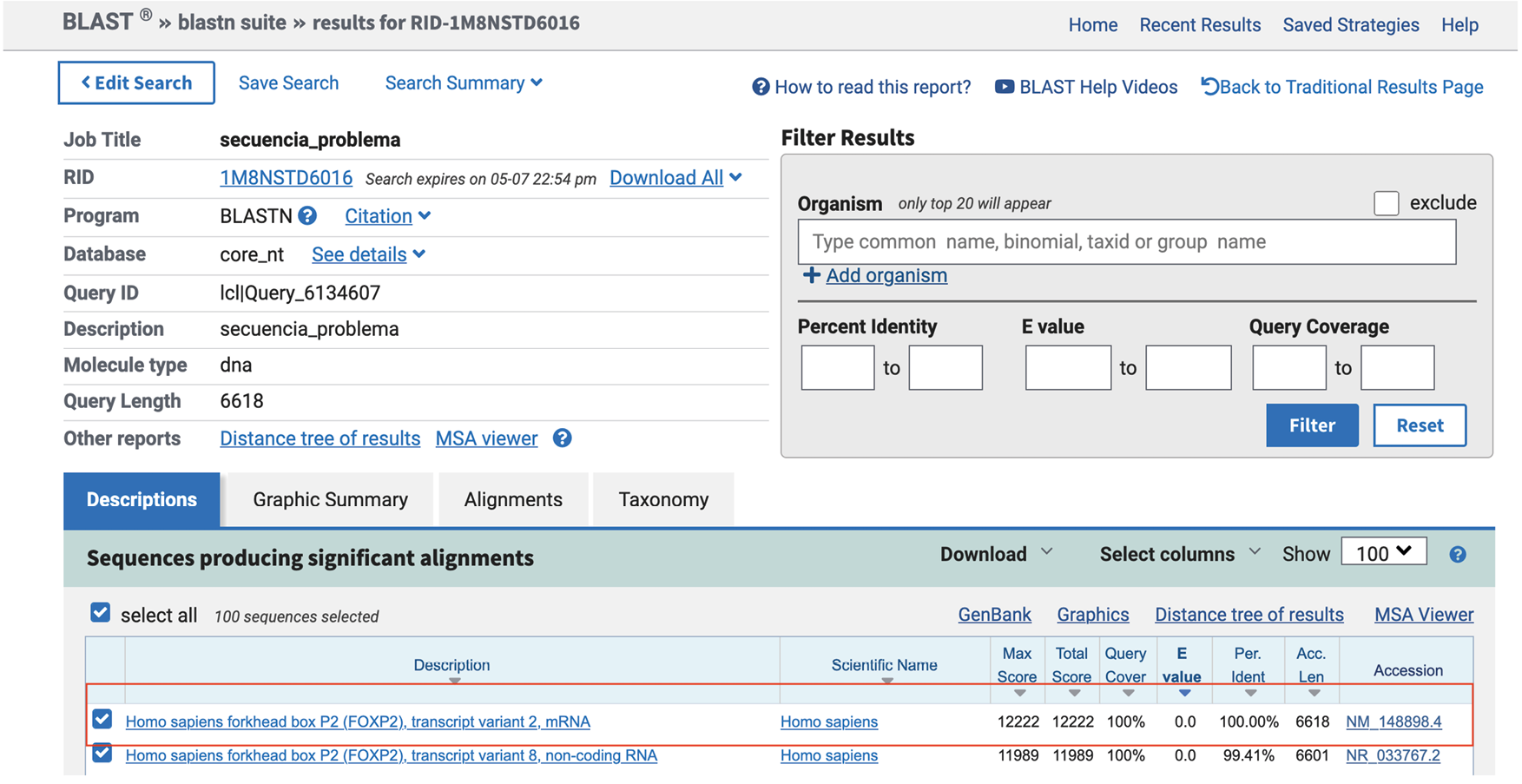Expand the Search Summary dropdown
Viewport: 1522px width, 784px height.
pyautogui.click(x=464, y=83)
